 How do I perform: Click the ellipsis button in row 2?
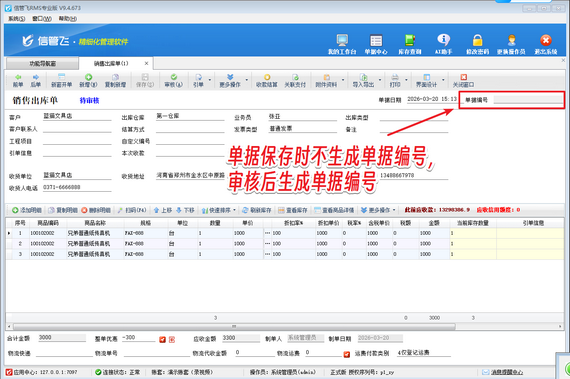(x=268, y=243)
